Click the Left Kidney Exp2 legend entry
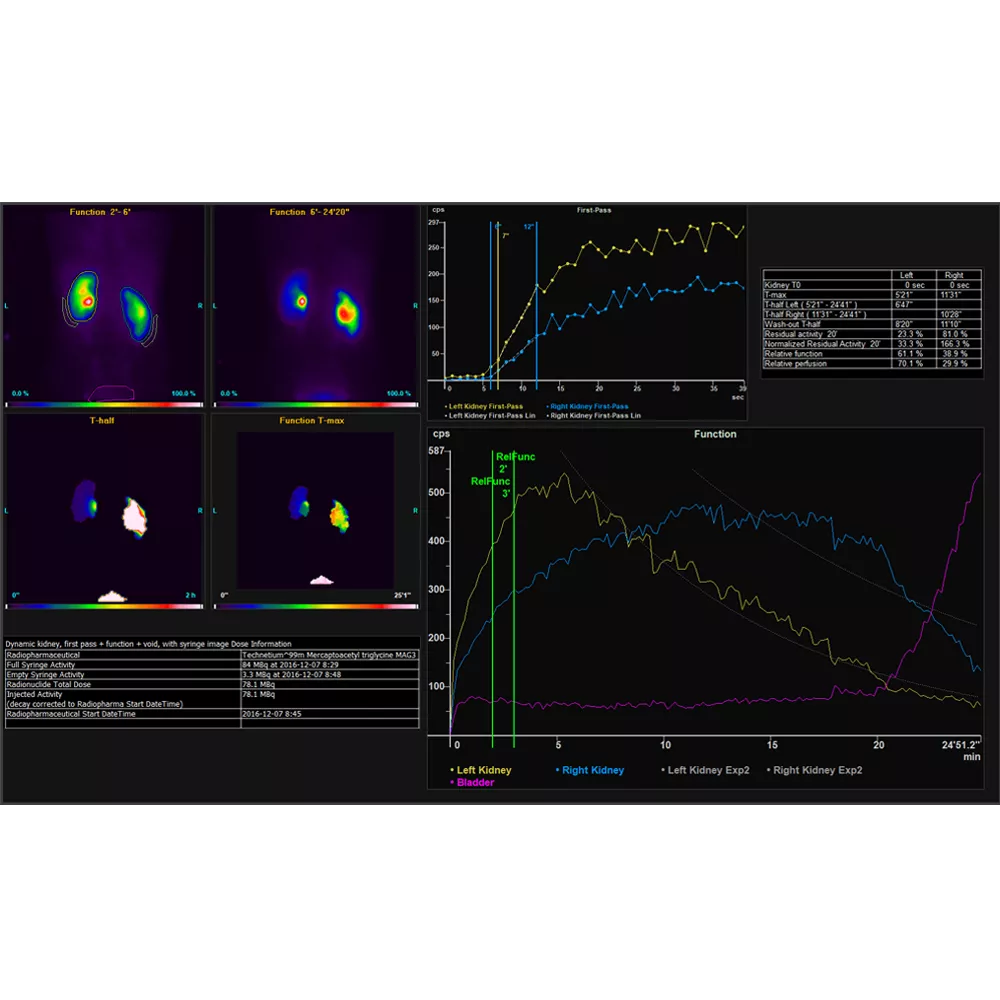This screenshot has width=1000, height=1000. click(705, 770)
